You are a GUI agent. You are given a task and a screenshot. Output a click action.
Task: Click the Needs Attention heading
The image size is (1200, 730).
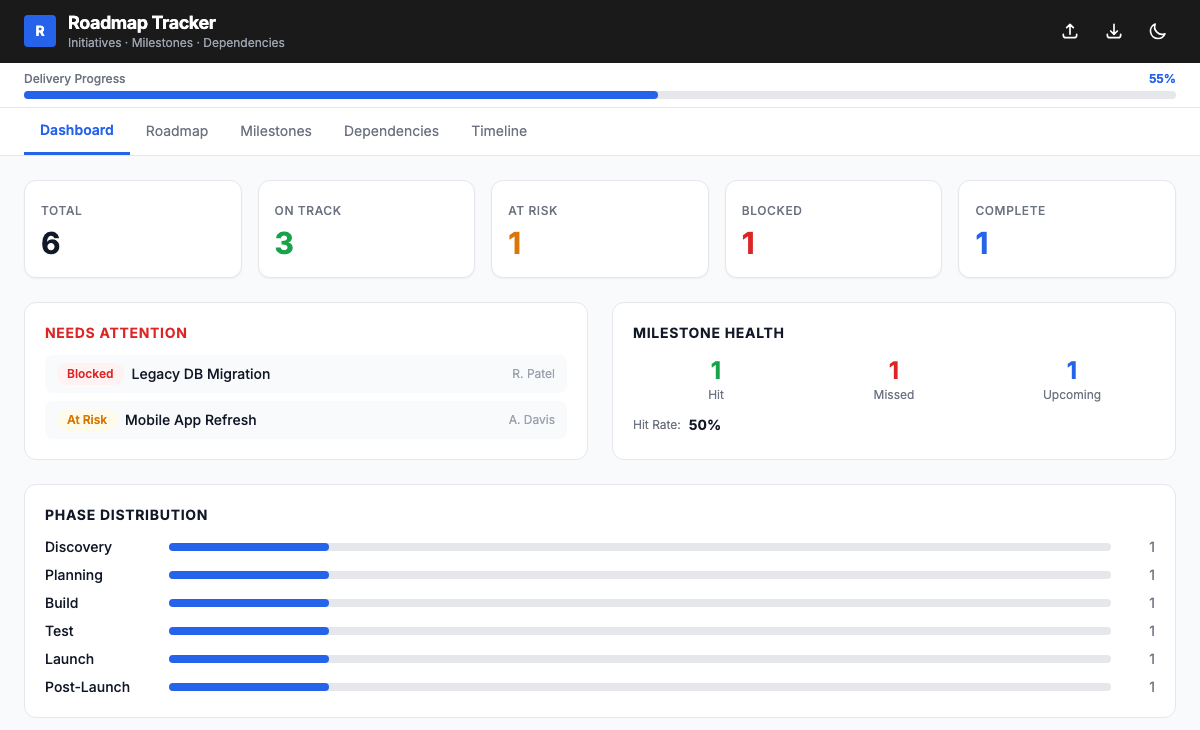tap(116, 333)
